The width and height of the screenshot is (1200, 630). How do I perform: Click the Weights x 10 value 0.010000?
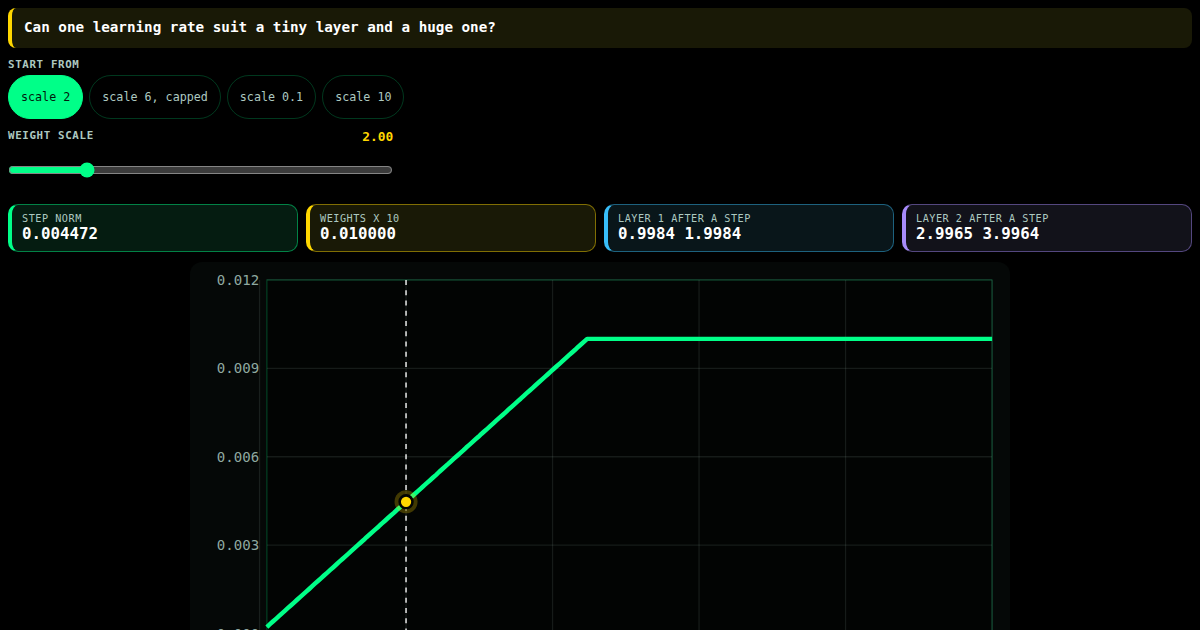(x=358, y=234)
